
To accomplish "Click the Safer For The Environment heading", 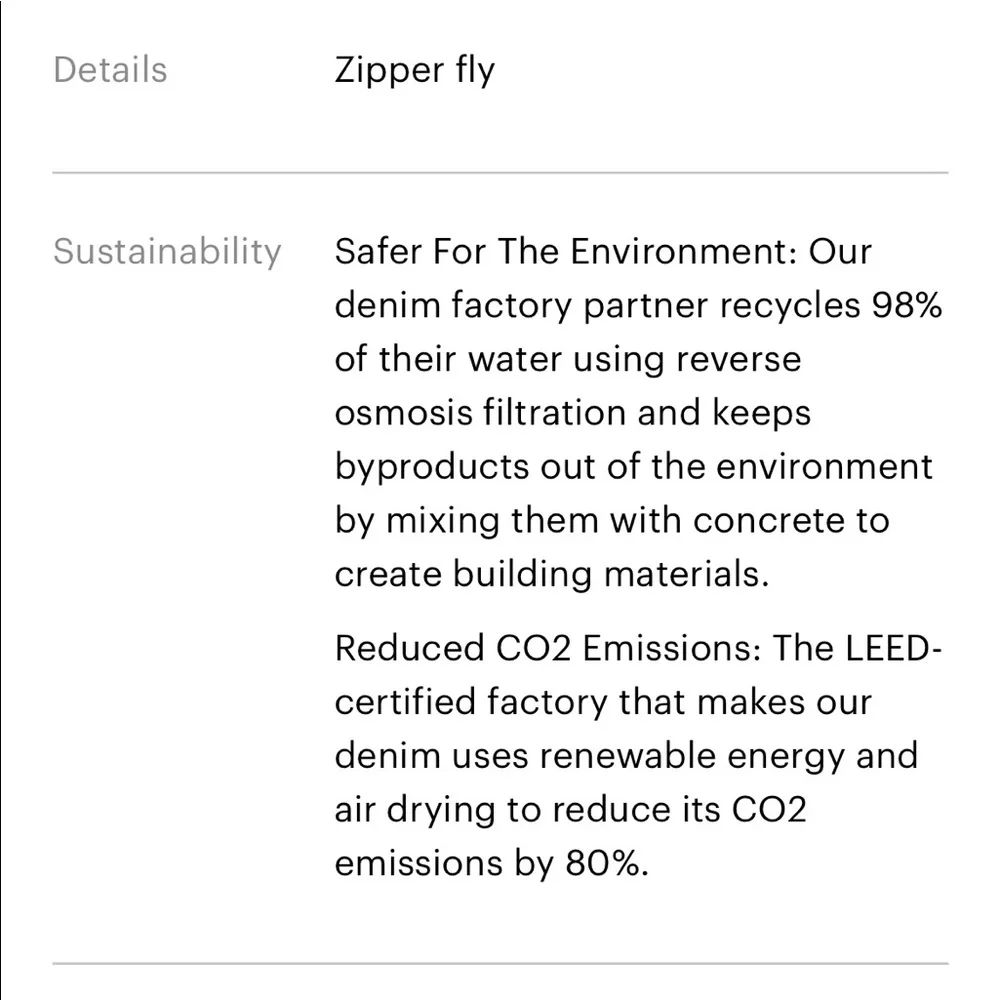I will click(564, 251).
